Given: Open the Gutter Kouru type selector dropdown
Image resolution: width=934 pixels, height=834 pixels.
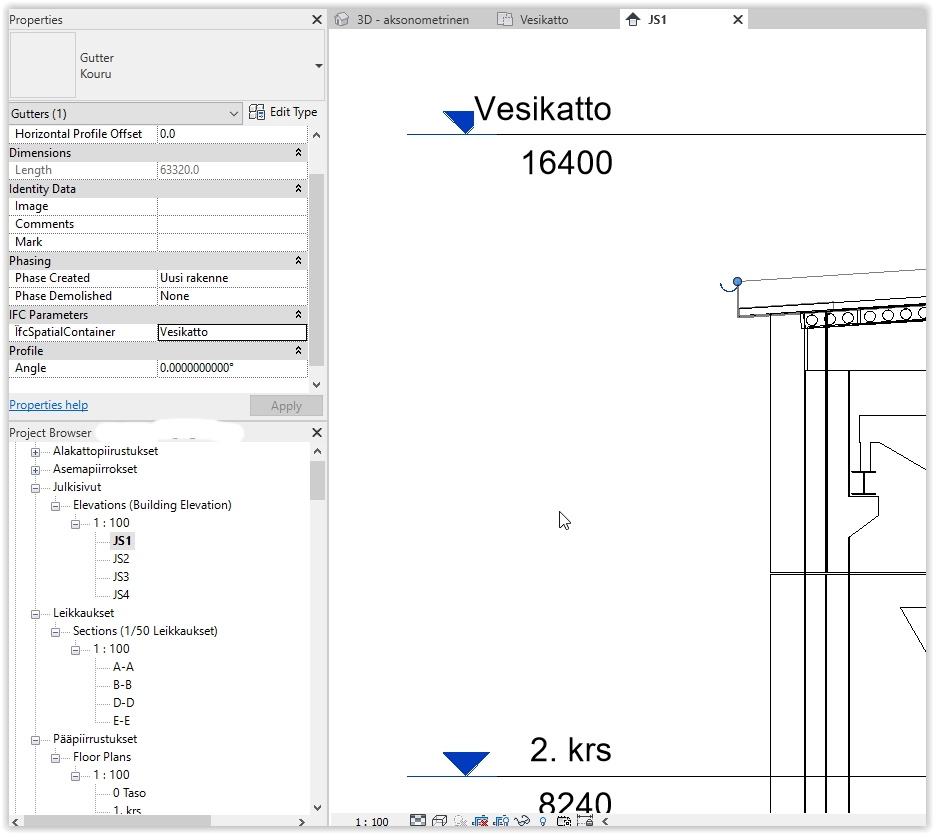Looking at the screenshot, I should click(x=319, y=66).
